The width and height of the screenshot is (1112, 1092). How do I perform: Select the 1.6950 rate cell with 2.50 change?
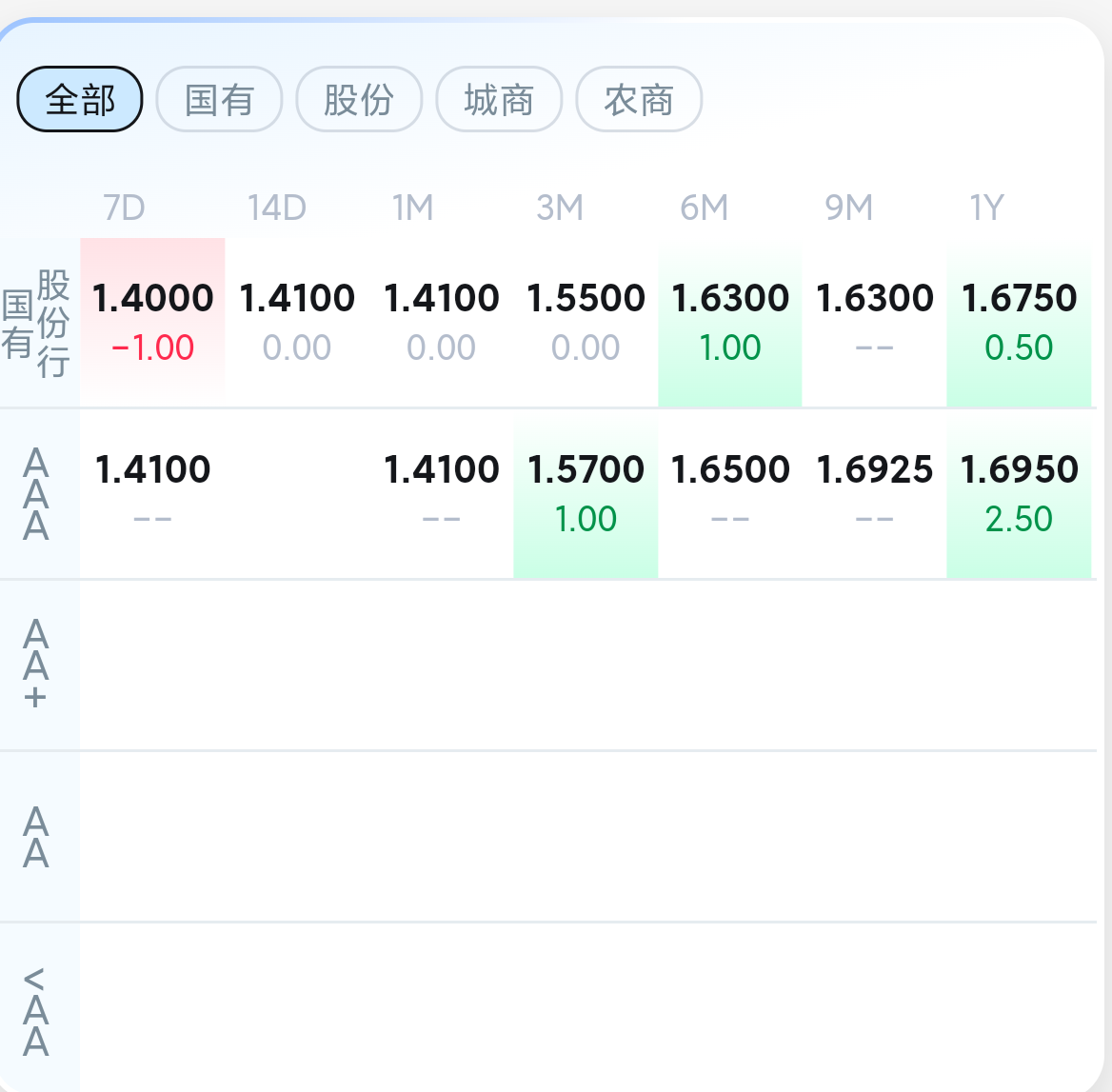click(1019, 493)
